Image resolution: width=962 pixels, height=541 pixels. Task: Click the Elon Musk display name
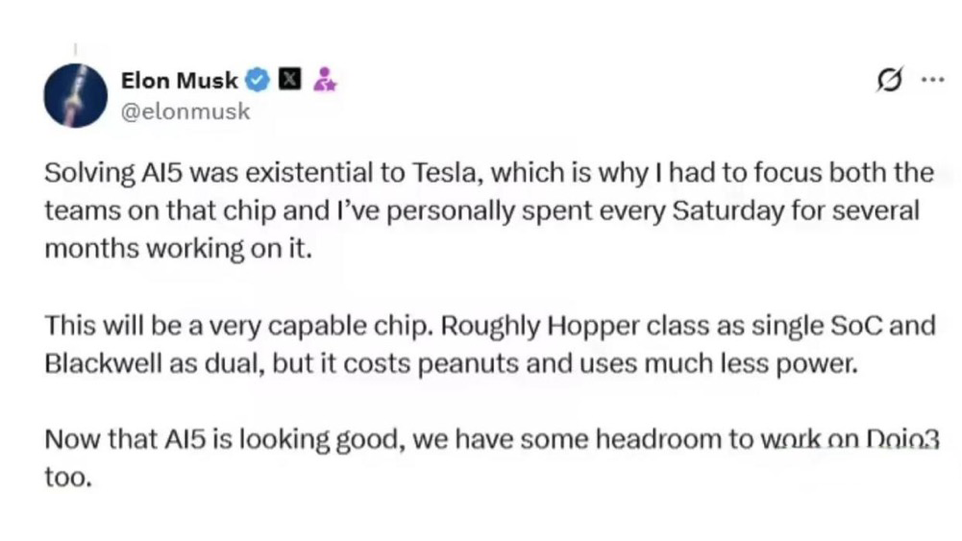coord(179,82)
